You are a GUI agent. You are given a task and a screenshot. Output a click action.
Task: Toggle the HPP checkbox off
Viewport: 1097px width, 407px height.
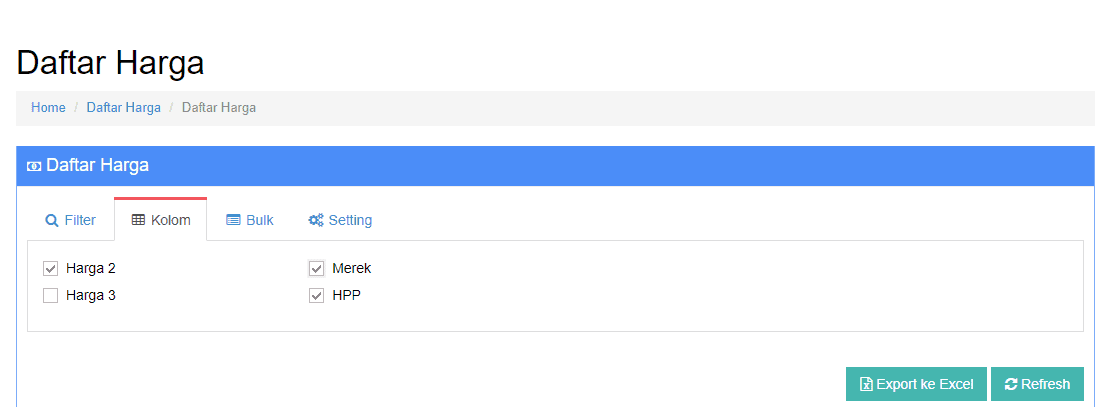[x=316, y=296]
